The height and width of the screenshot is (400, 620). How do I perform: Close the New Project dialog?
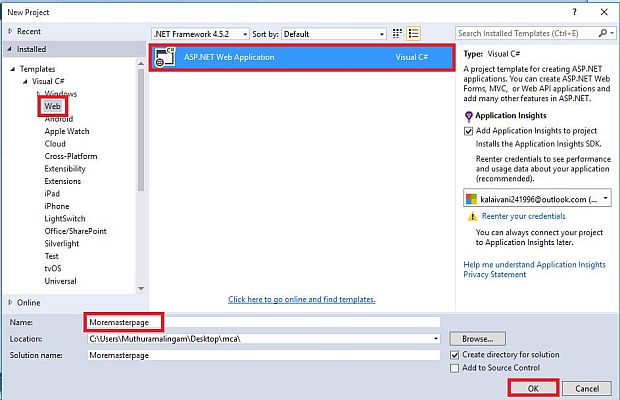coord(604,12)
